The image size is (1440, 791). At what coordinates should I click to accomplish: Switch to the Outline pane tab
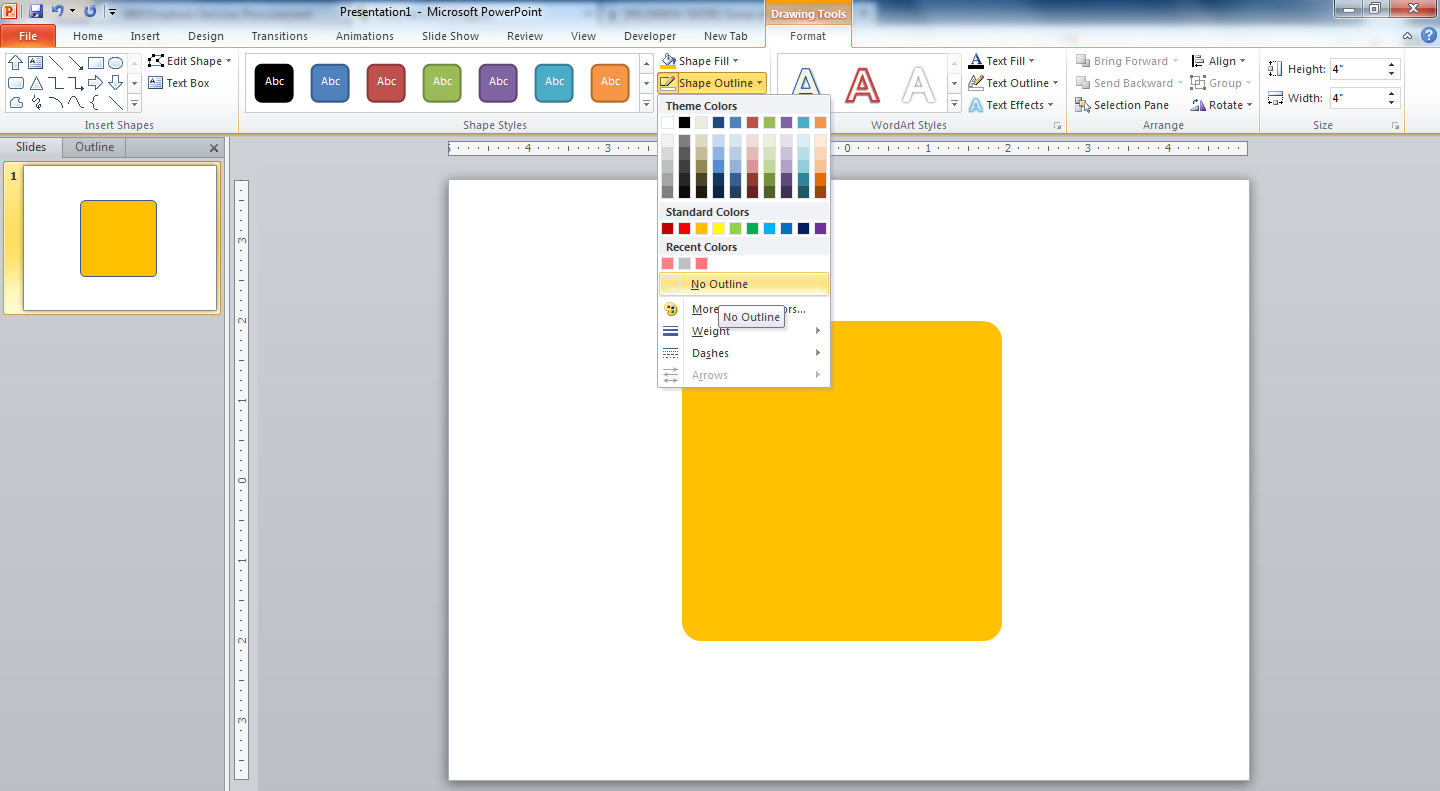click(x=95, y=147)
